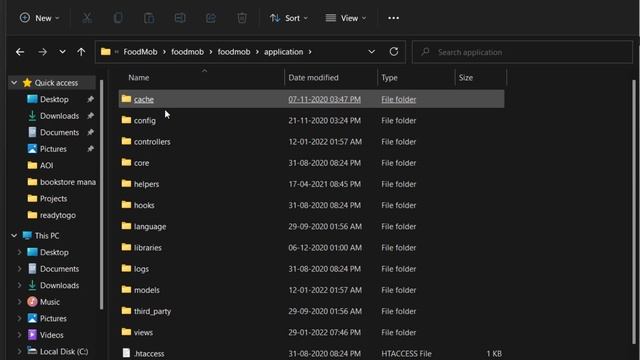The width and height of the screenshot is (640, 360).
Task: Open the View dropdown
Action: click(x=346, y=18)
